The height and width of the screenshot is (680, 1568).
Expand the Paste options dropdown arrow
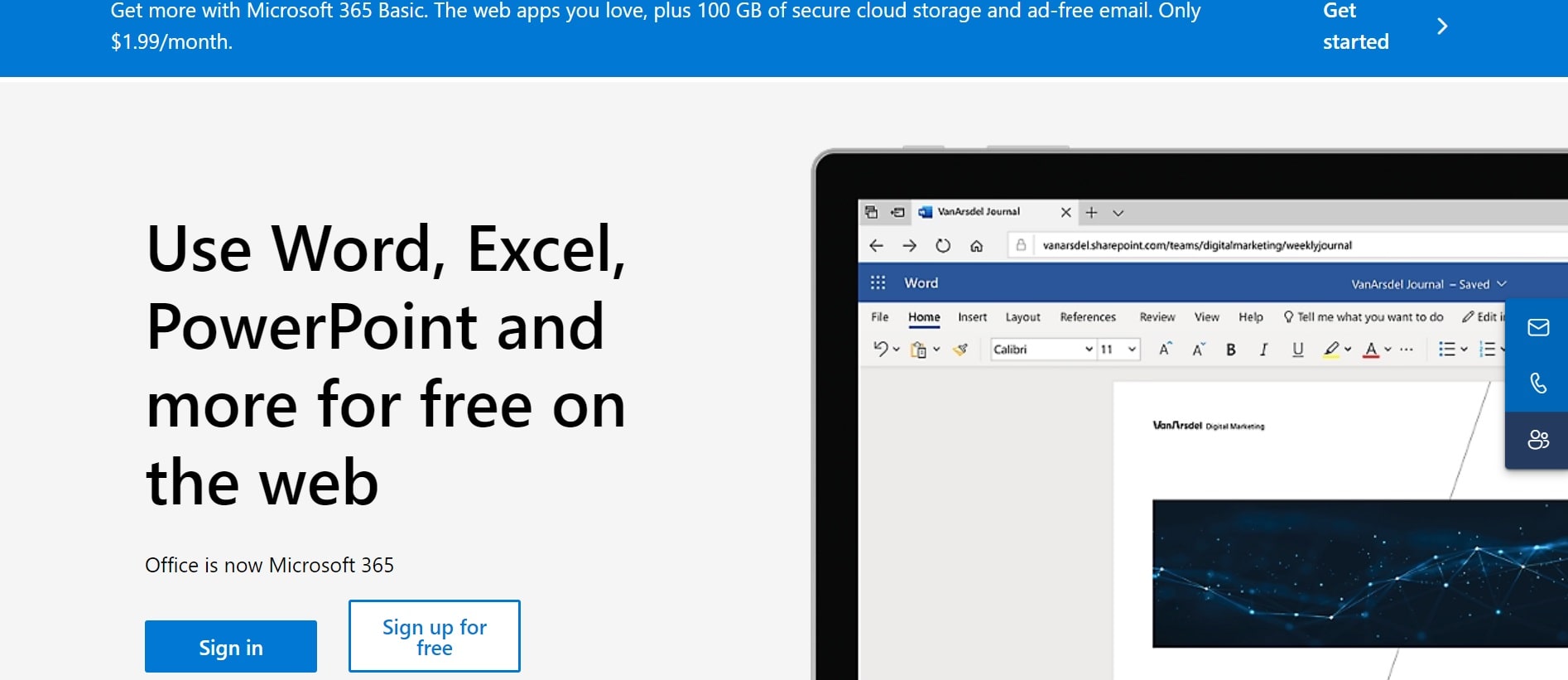(x=936, y=350)
